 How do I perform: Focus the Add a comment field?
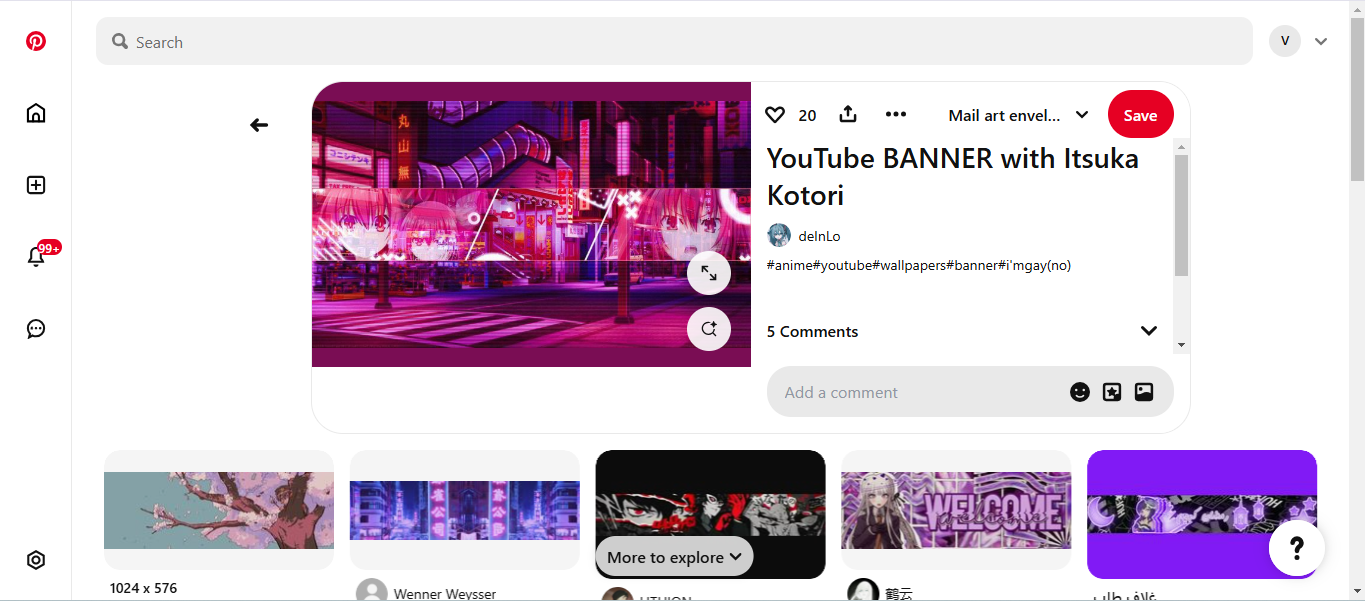pos(920,392)
